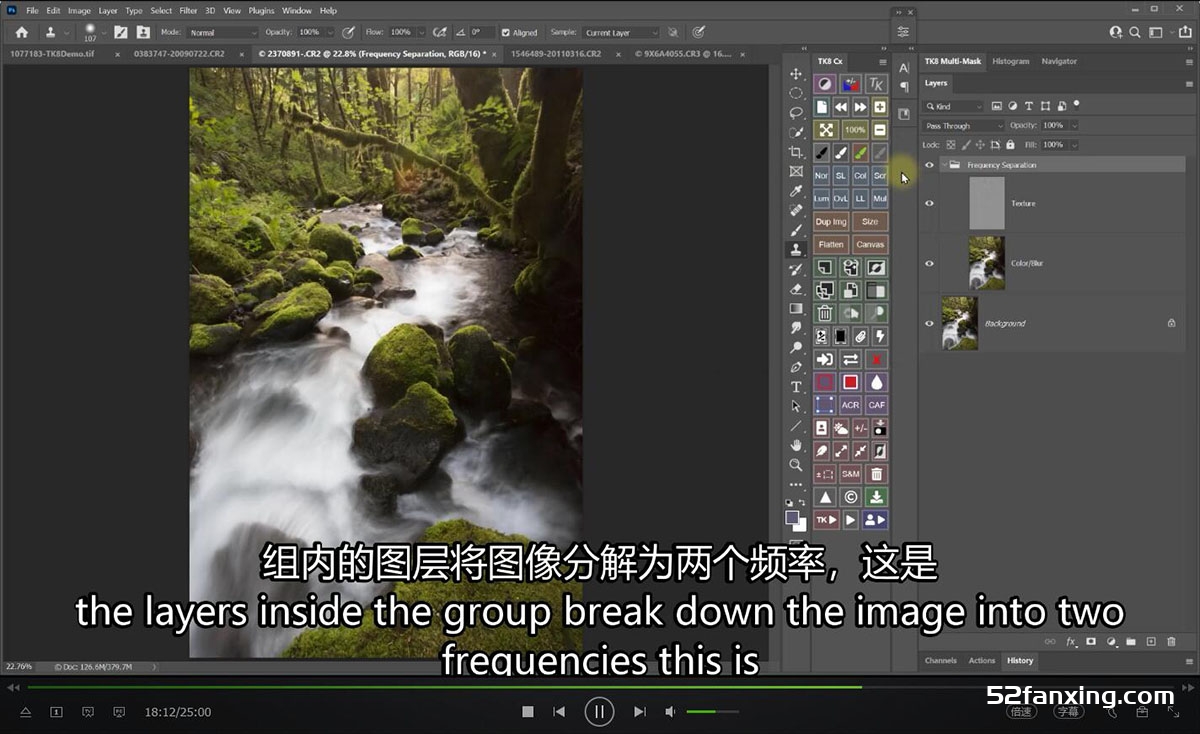Click the TK8 100% zoom button
Screen dimensions: 1200x734
[x=854, y=130]
